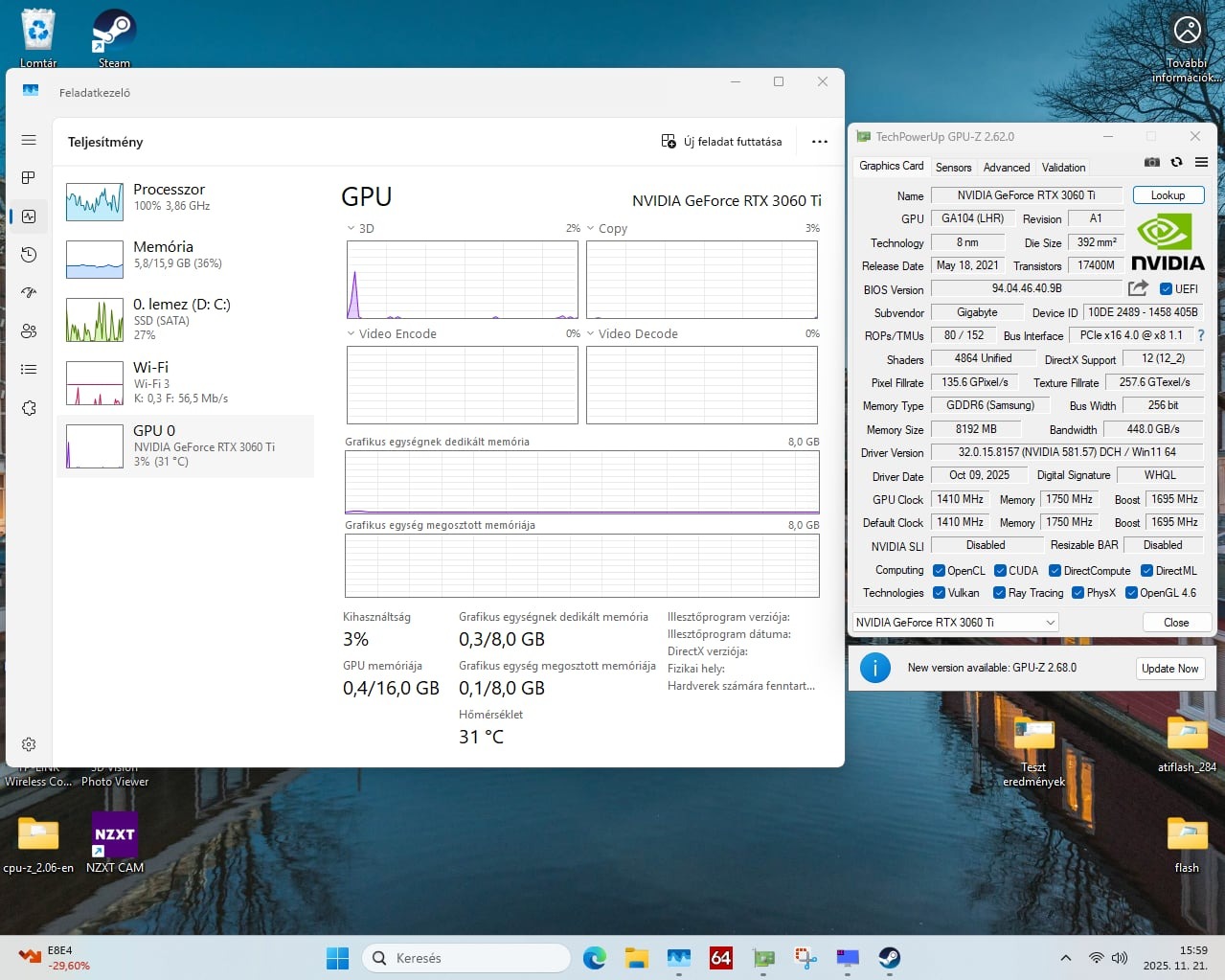Switch to Graphics Card tab
1225x980 pixels.
891,166
